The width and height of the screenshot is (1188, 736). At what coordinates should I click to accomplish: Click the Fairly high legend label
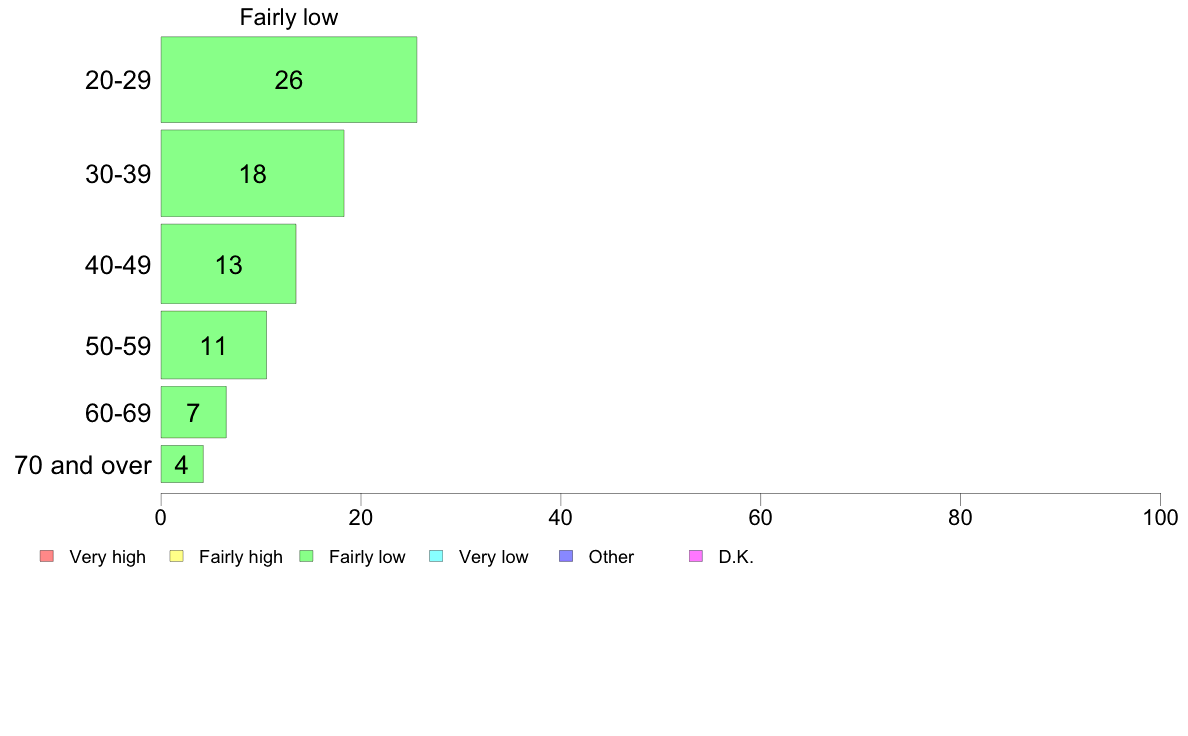pyautogui.click(x=241, y=557)
